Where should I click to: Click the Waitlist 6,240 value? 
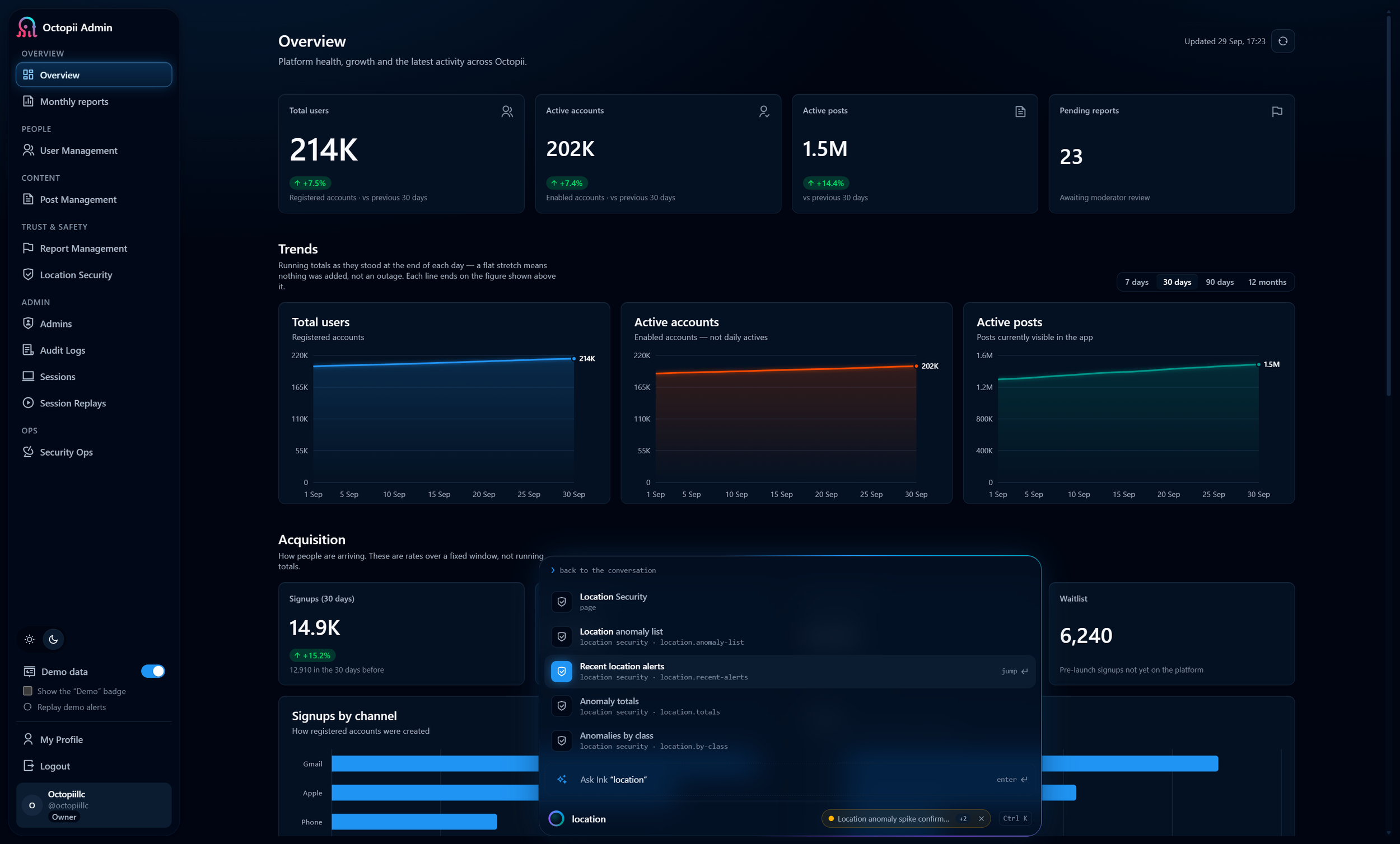point(1086,635)
